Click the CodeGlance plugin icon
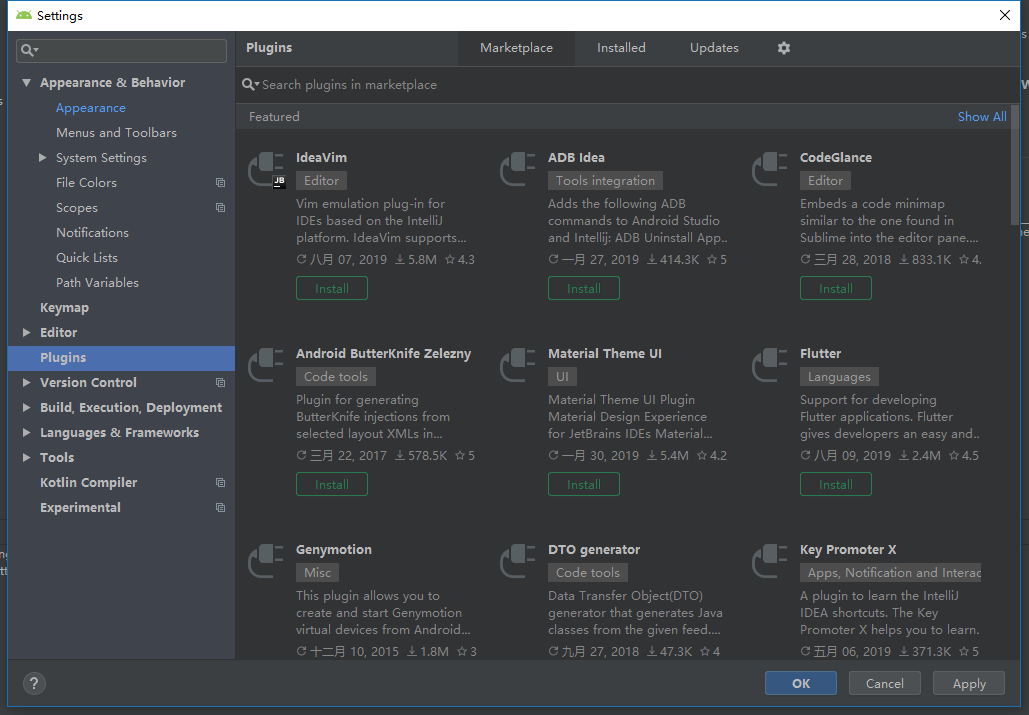This screenshot has height=715, width=1029. 770,169
